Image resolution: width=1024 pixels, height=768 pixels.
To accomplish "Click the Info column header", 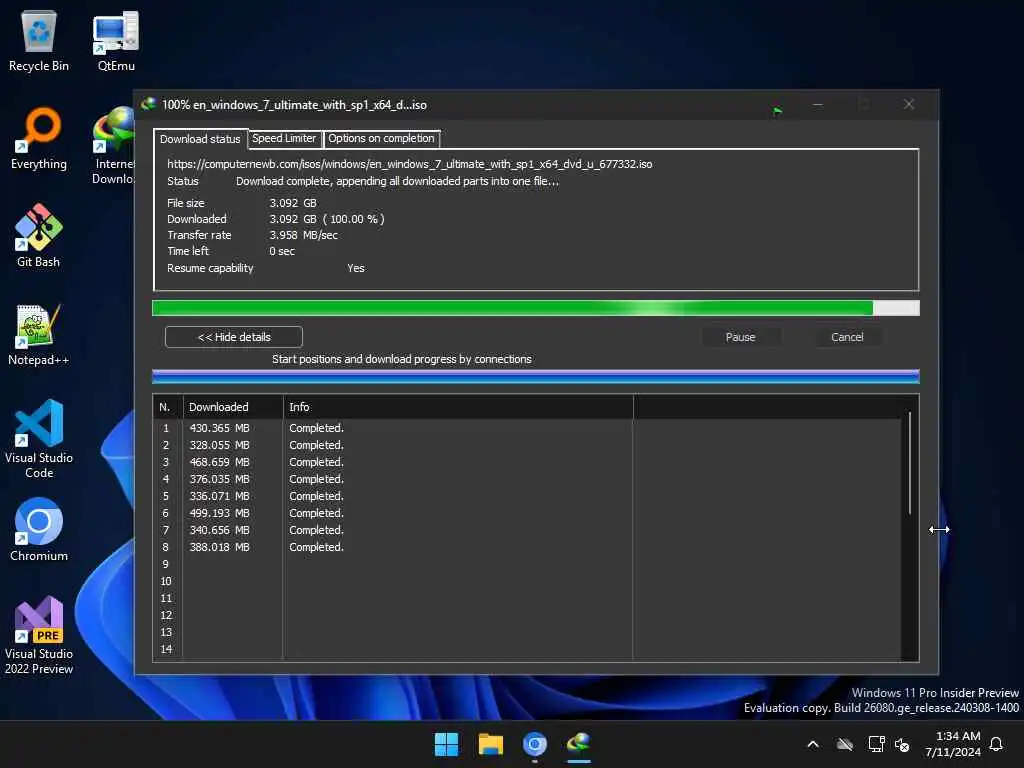I will point(458,407).
